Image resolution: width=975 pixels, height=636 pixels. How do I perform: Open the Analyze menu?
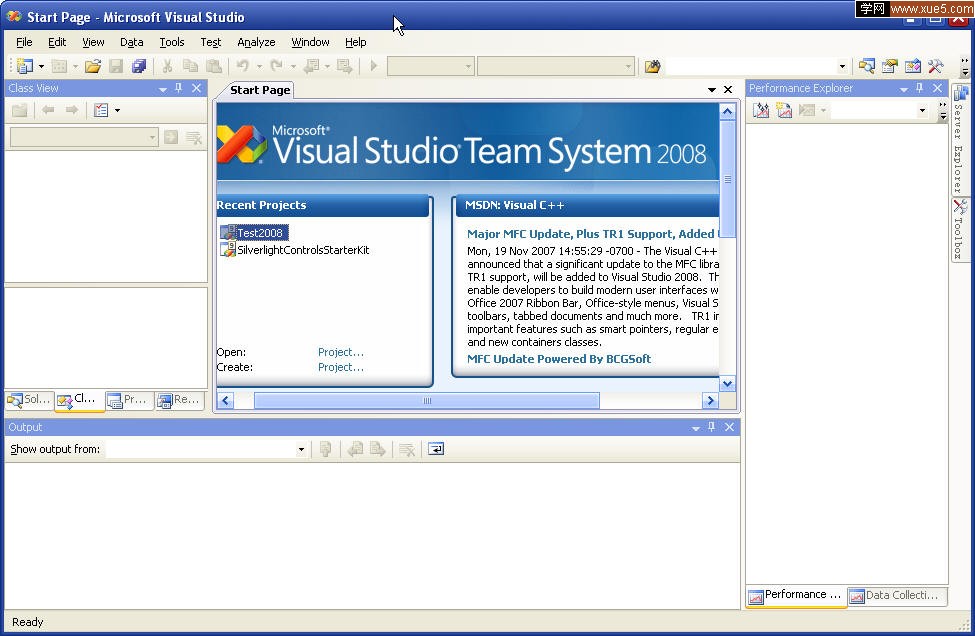click(256, 42)
